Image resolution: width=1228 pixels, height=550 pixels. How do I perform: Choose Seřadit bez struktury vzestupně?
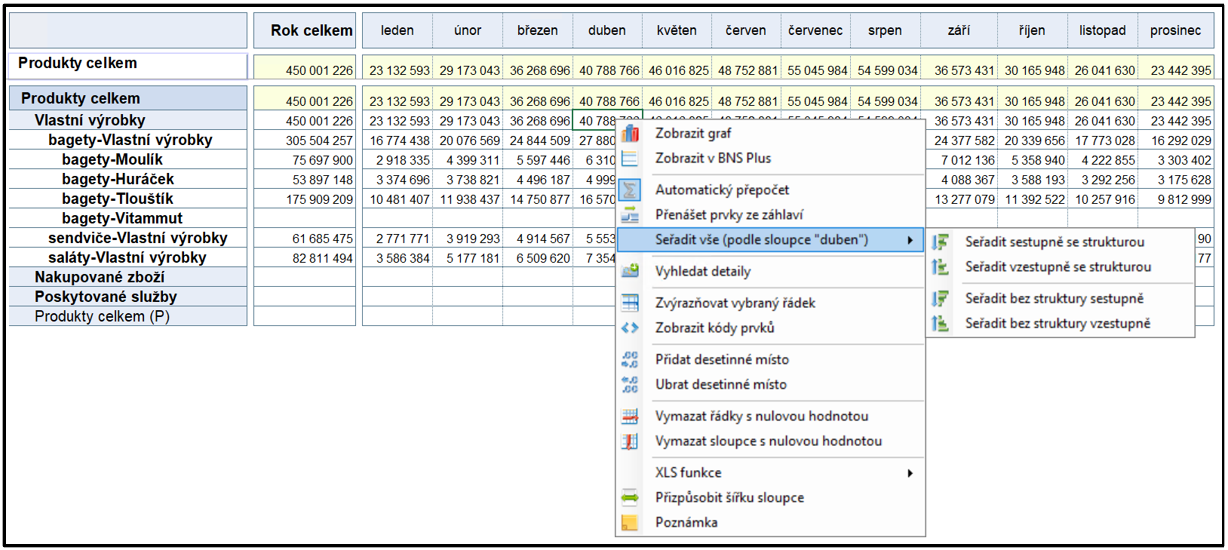1058,323
